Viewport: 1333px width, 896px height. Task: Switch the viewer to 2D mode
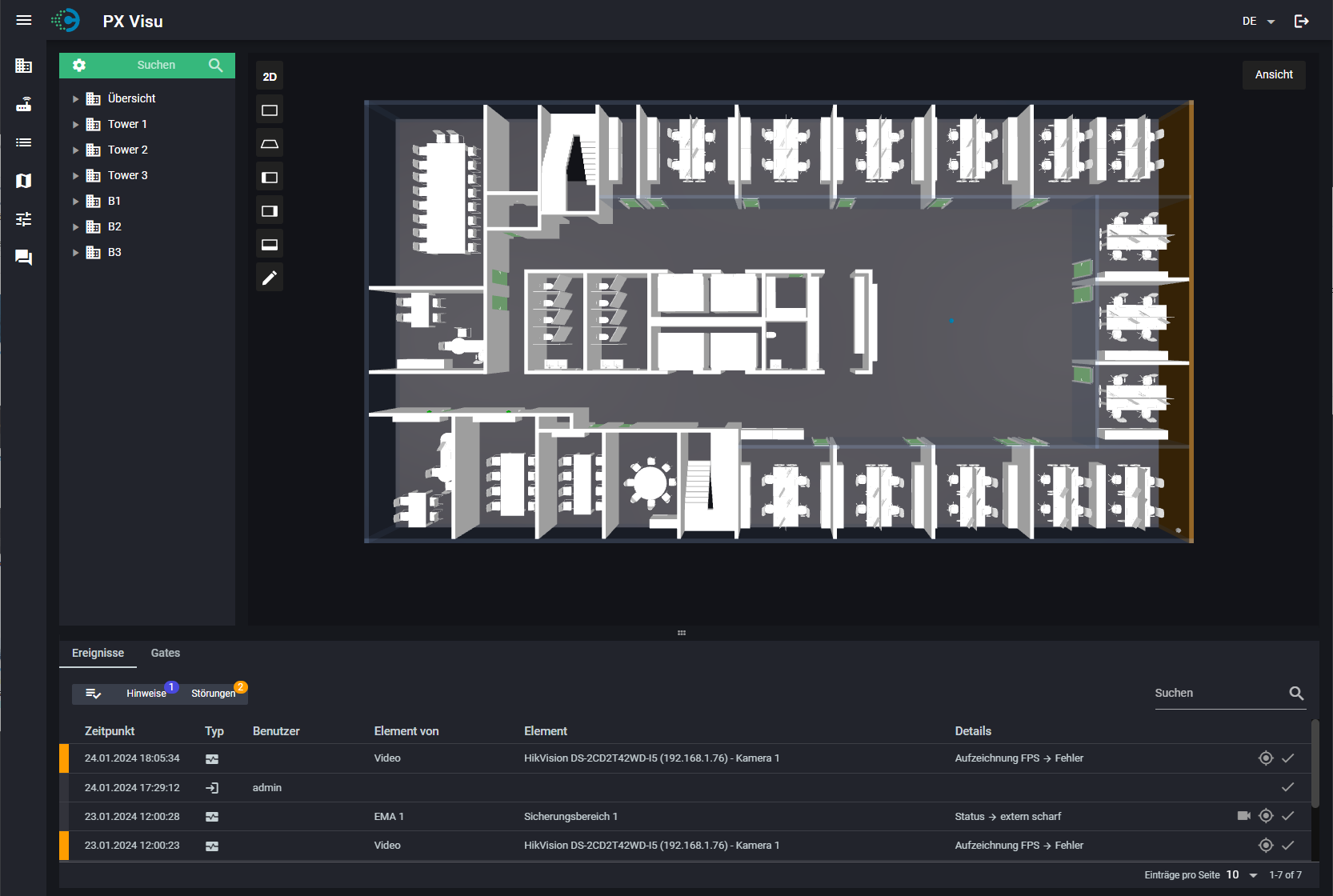click(270, 77)
